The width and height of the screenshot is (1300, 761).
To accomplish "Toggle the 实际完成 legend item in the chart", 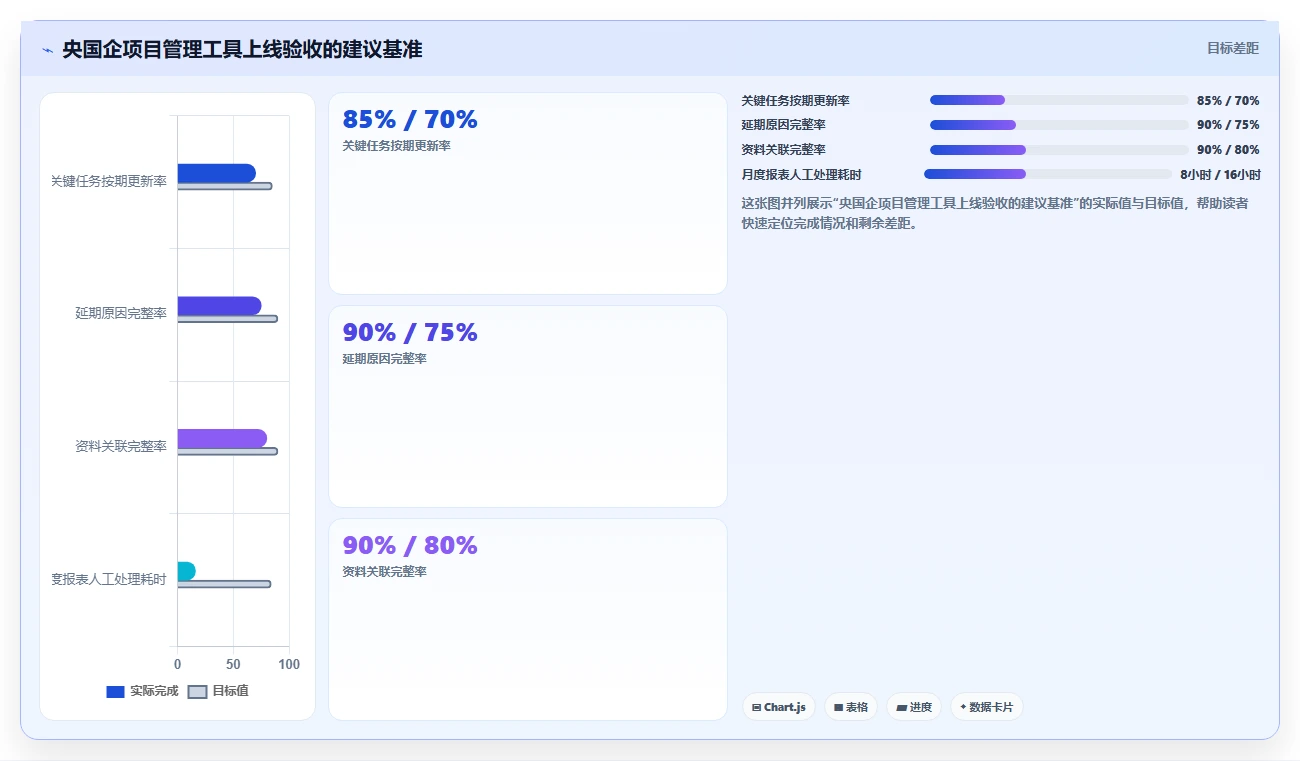I will (142, 691).
